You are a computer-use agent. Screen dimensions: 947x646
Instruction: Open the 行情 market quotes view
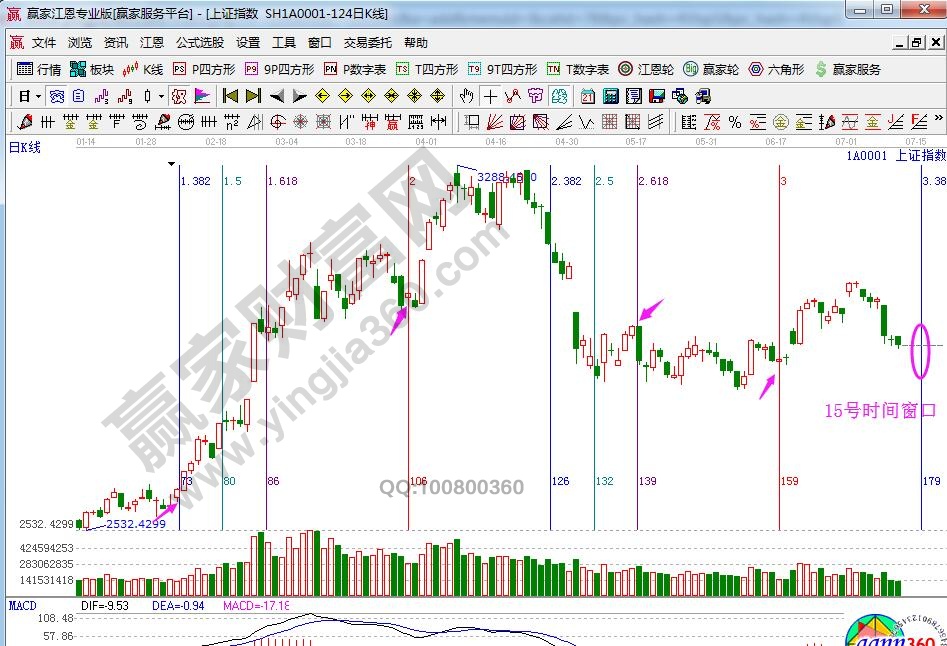(x=39, y=69)
